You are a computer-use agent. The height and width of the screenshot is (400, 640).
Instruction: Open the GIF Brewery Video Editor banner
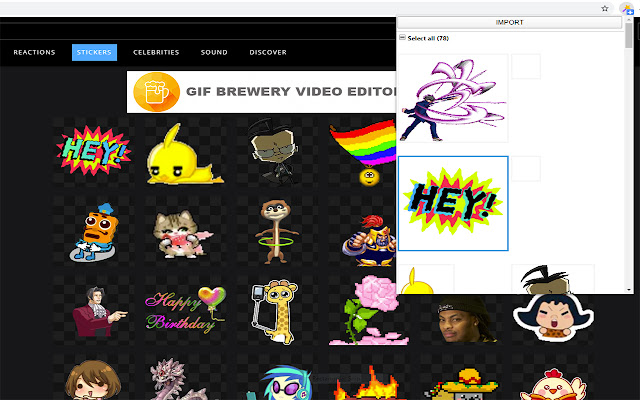click(262, 92)
